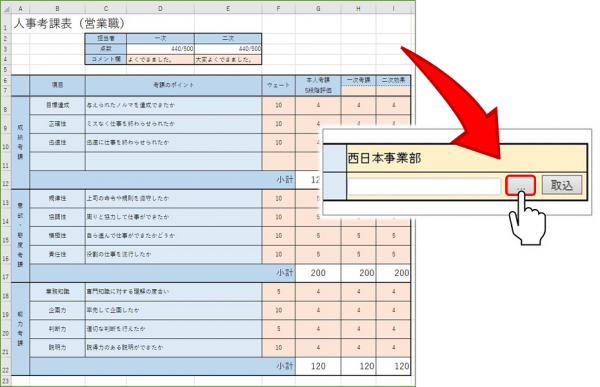Click the 人事考課表（営業職） title cell
This screenshot has height=387, width=600.
coord(70,23)
